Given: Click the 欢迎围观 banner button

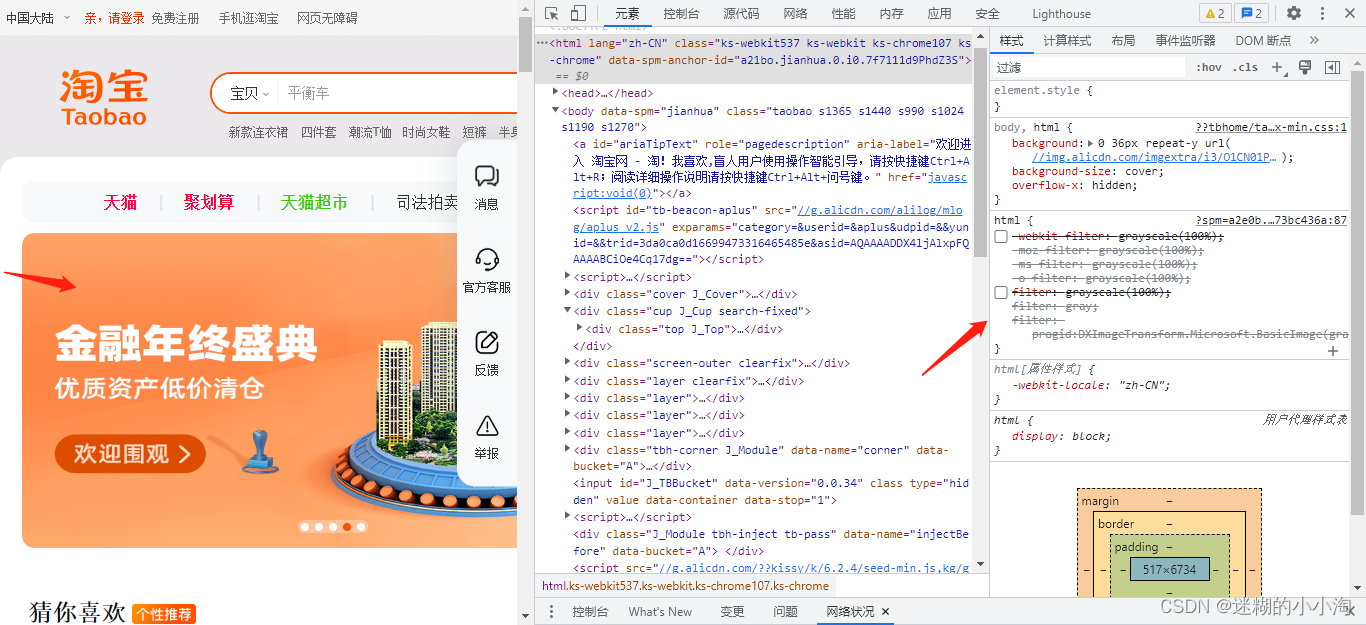Looking at the screenshot, I should pos(130,454).
